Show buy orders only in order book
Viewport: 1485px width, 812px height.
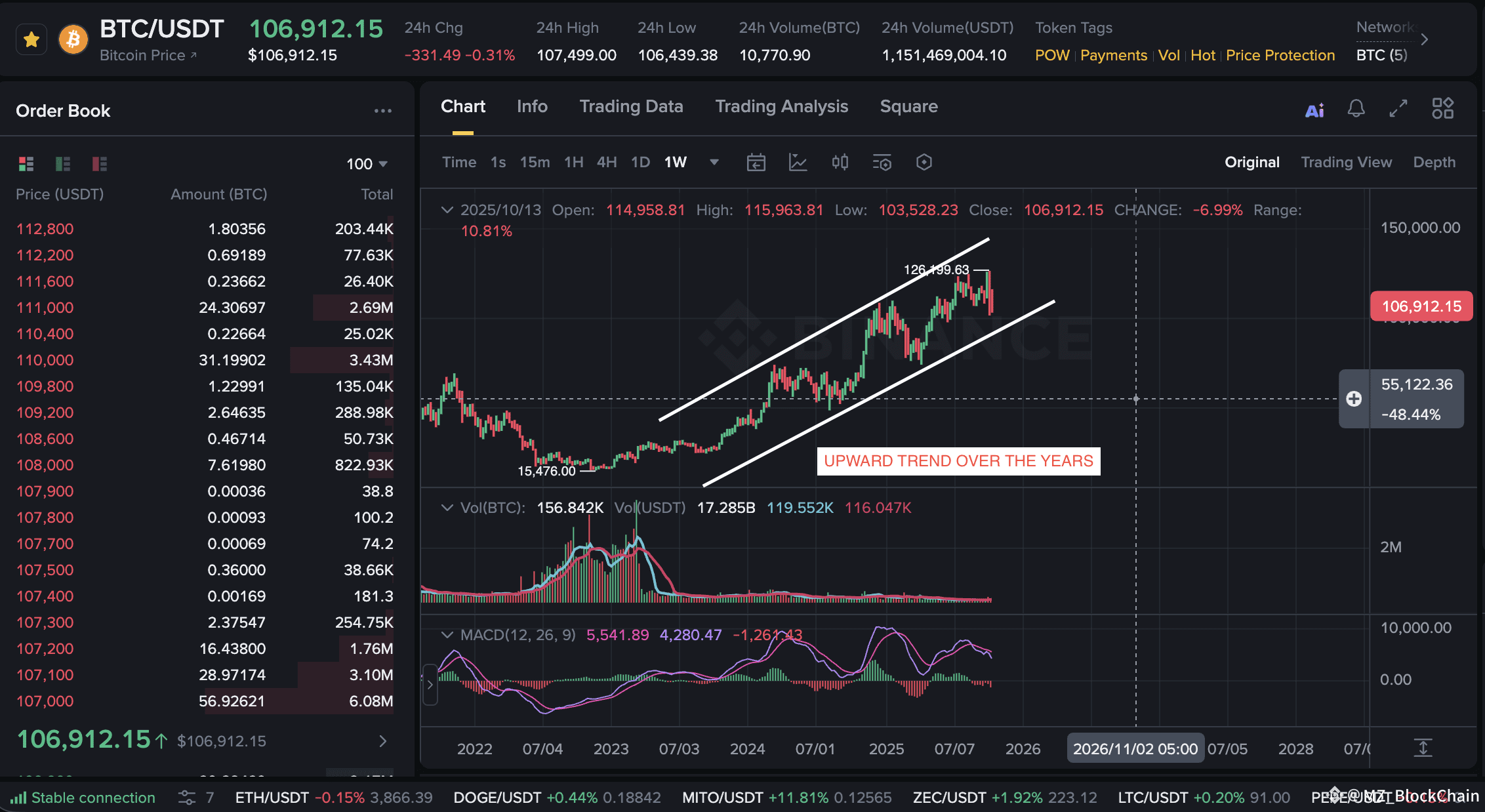[63, 163]
